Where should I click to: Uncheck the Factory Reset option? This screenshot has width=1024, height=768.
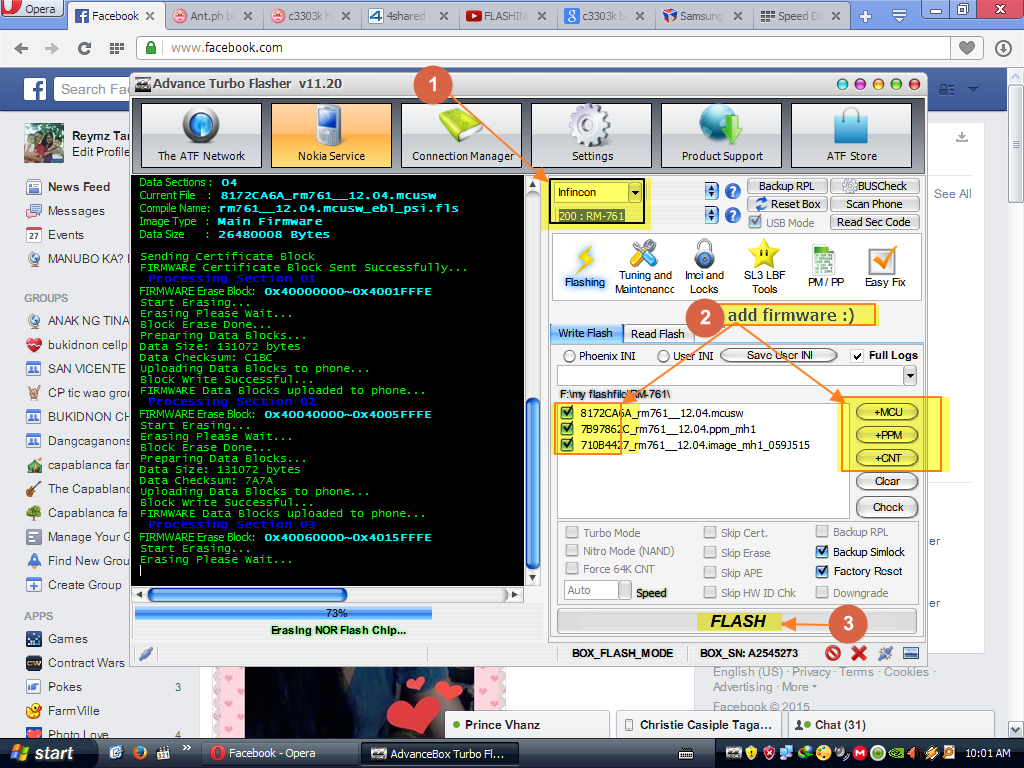(823, 572)
